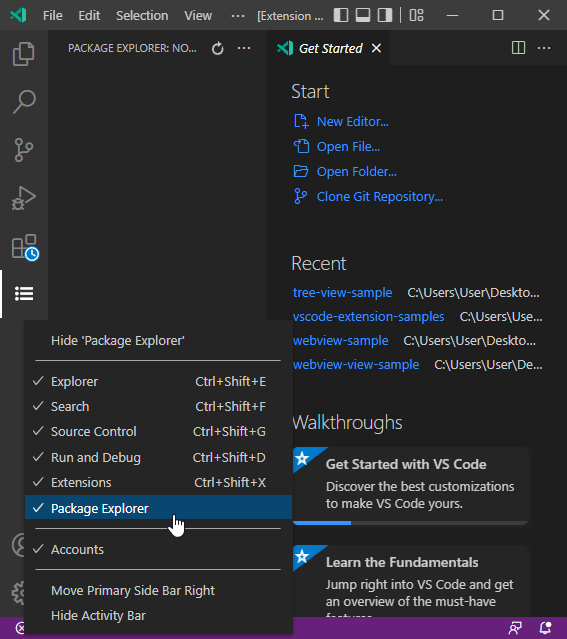
Task: Select the Package Explorer list icon
Action: coord(24,293)
